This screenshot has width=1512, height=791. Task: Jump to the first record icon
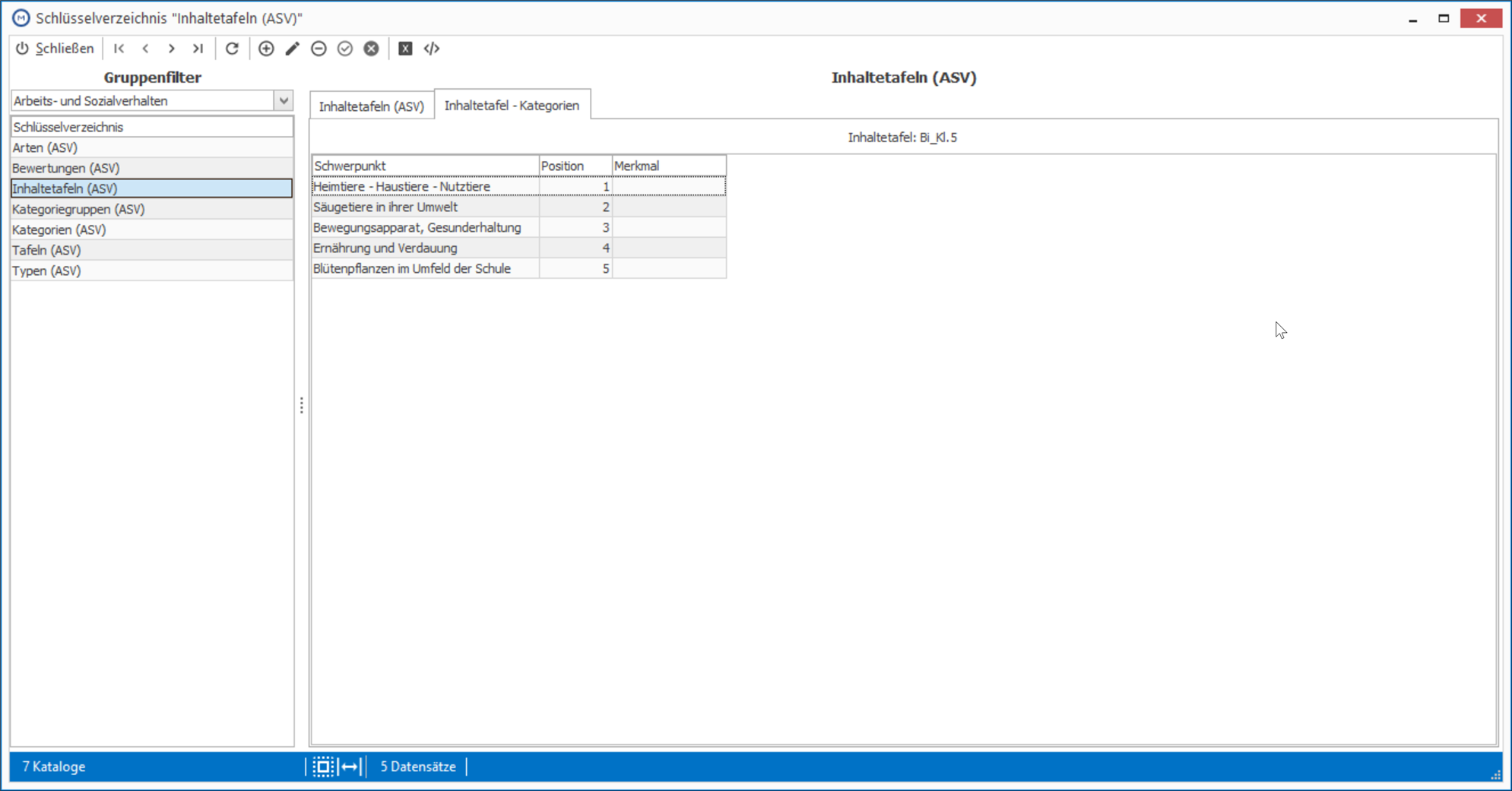[119, 49]
